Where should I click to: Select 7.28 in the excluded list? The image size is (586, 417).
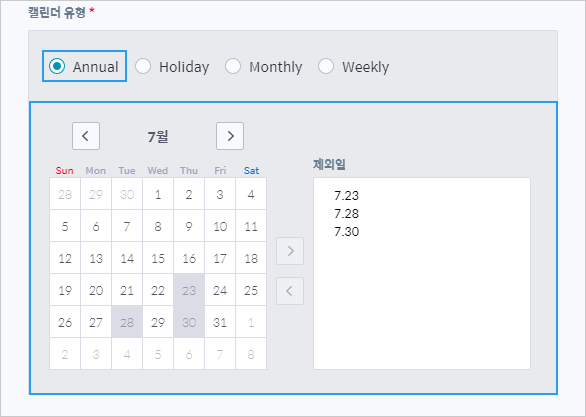346,213
